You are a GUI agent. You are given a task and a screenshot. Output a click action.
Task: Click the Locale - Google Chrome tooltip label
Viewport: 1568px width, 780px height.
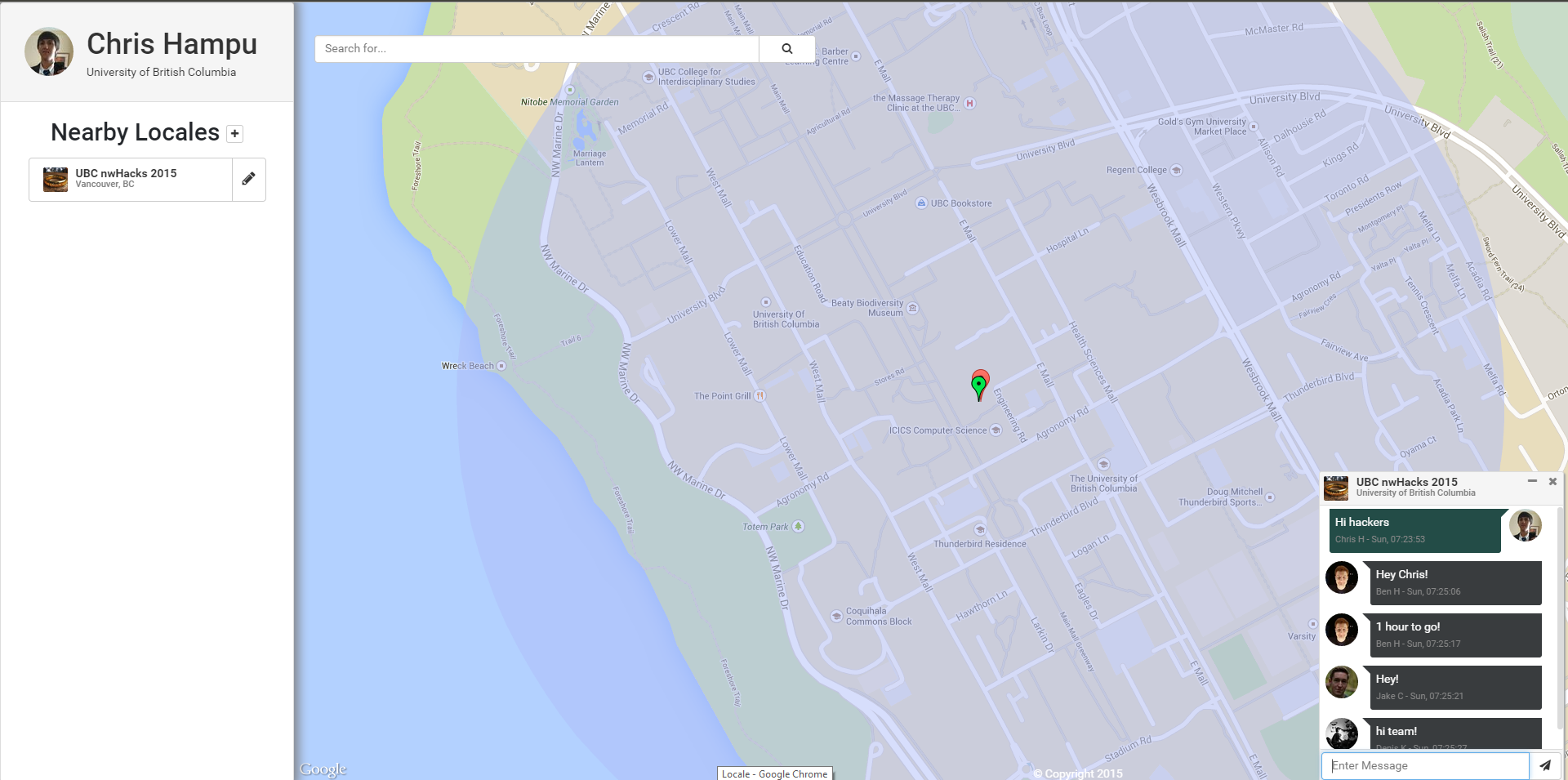[x=774, y=773]
